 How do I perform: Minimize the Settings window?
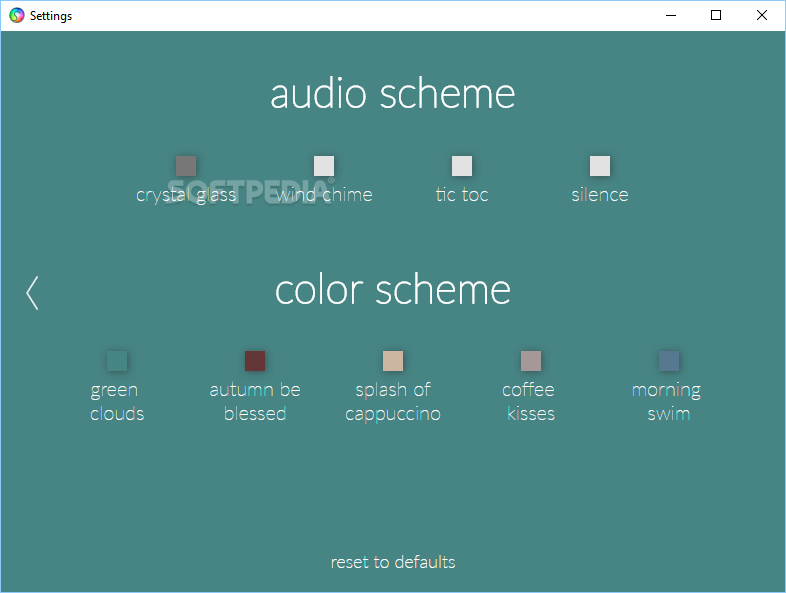pyautogui.click(x=671, y=16)
